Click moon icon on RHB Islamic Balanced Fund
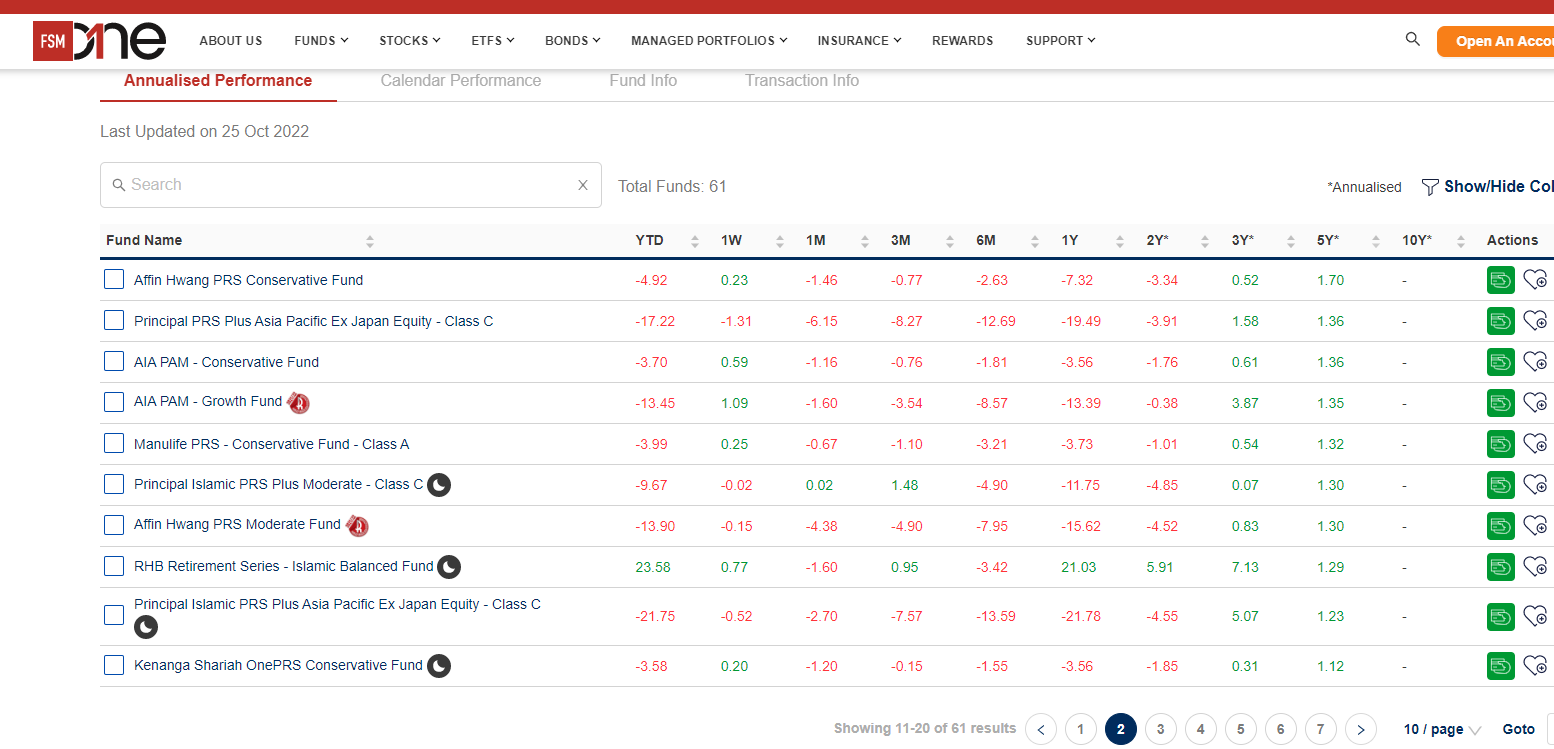Image resolution: width=1554 pixels, height=749 pixels. (x=449, y=567)
